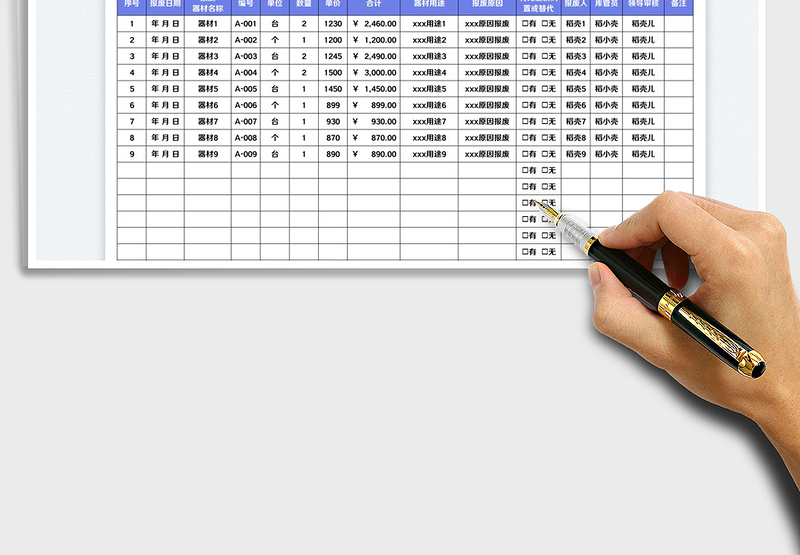Check the 无 box in row 1
Screen dimensions: 800x555
pos(544,23)
